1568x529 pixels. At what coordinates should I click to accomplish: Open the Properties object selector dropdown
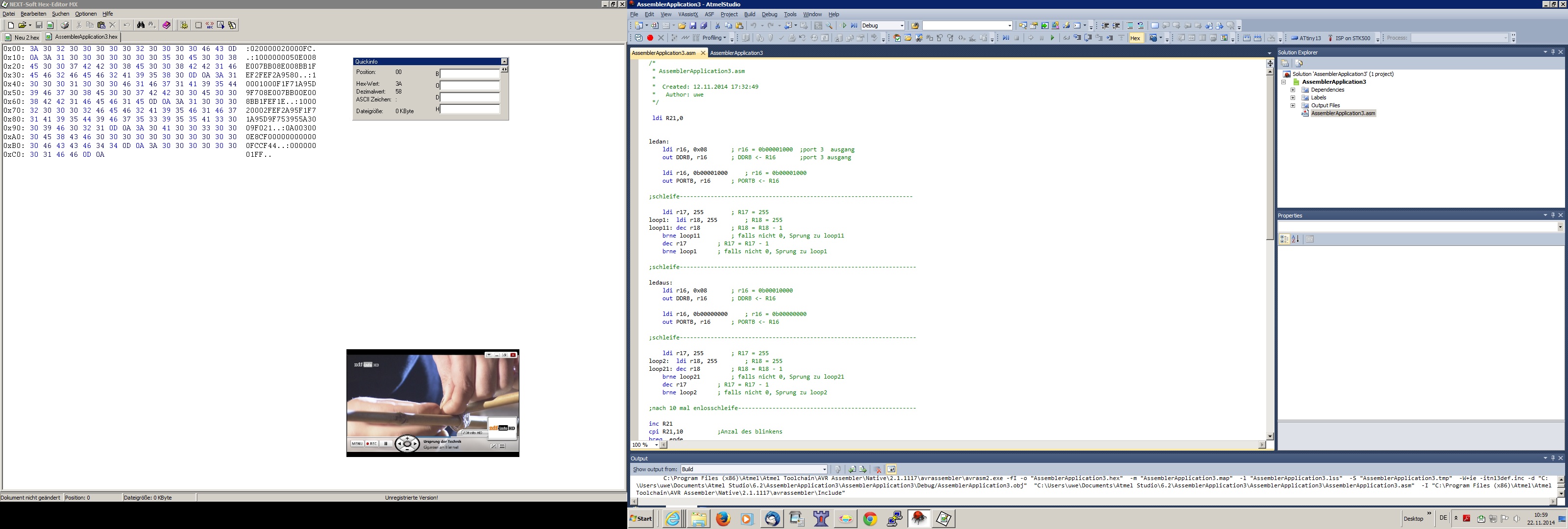pyautogui.click(x=1560, y=226)
